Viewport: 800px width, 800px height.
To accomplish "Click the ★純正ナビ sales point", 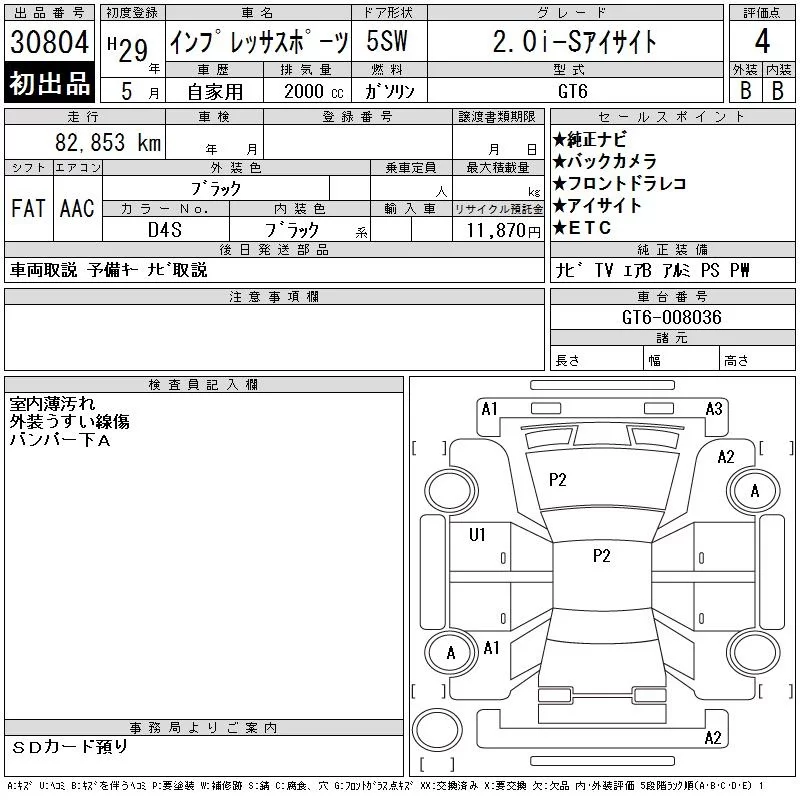I will tap(590, 139).
